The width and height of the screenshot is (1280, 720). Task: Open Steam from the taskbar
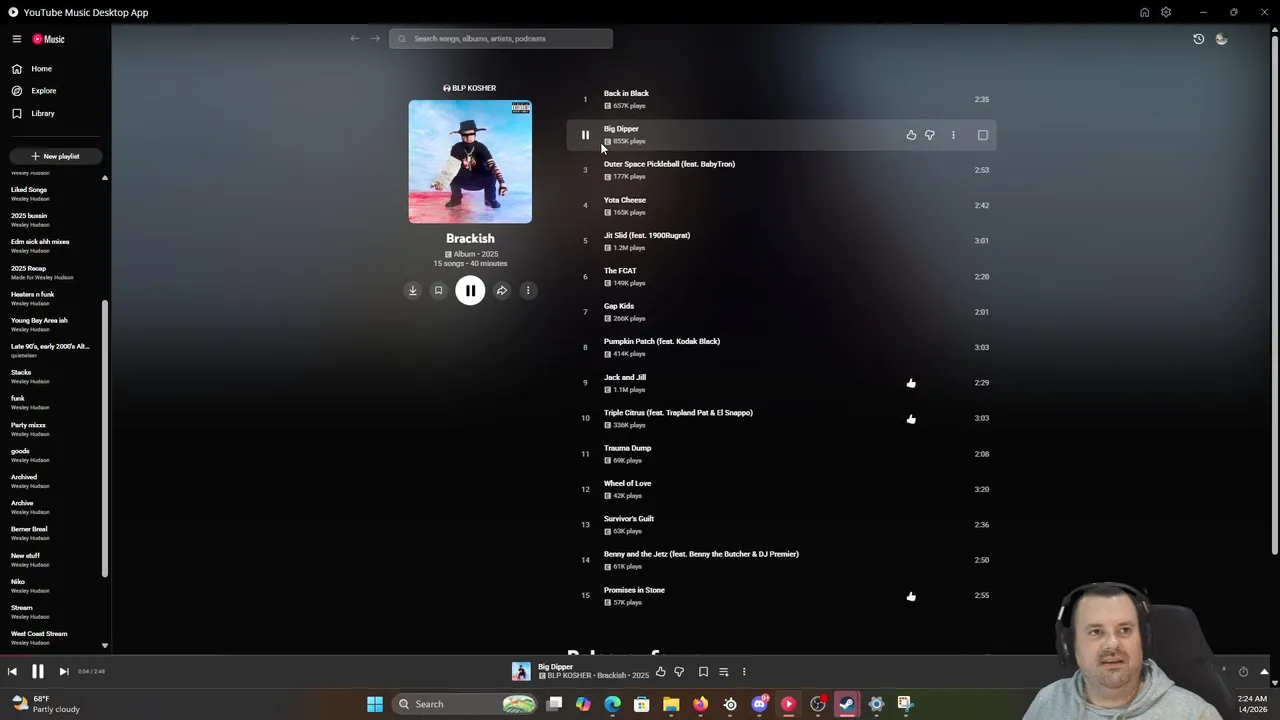(847, 704)
